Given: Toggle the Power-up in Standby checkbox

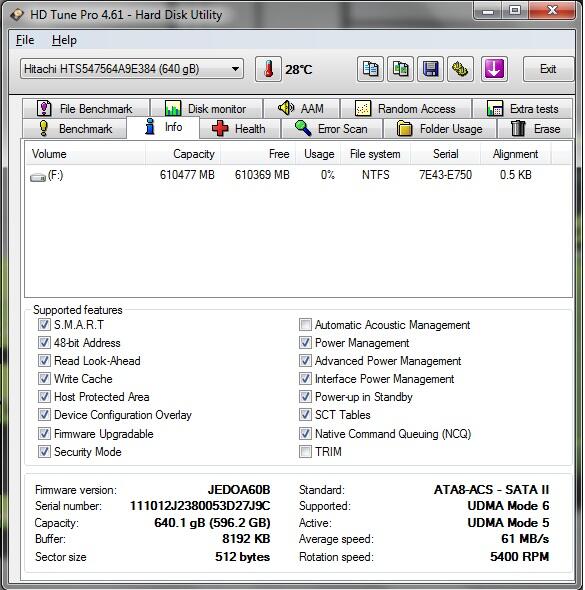Looking at the screenshot, I should click(305, 397).
